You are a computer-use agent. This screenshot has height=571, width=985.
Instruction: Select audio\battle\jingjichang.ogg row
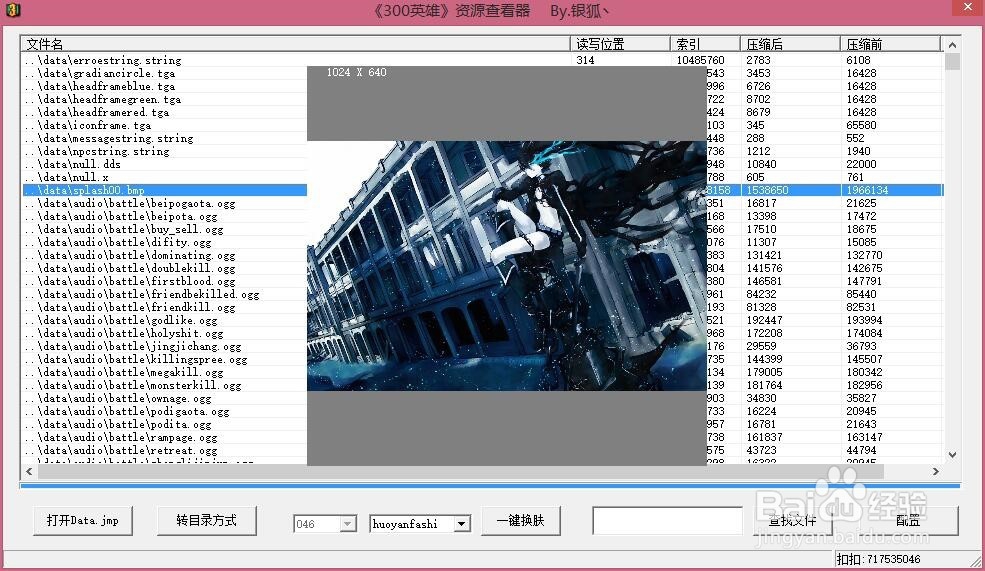165,346
